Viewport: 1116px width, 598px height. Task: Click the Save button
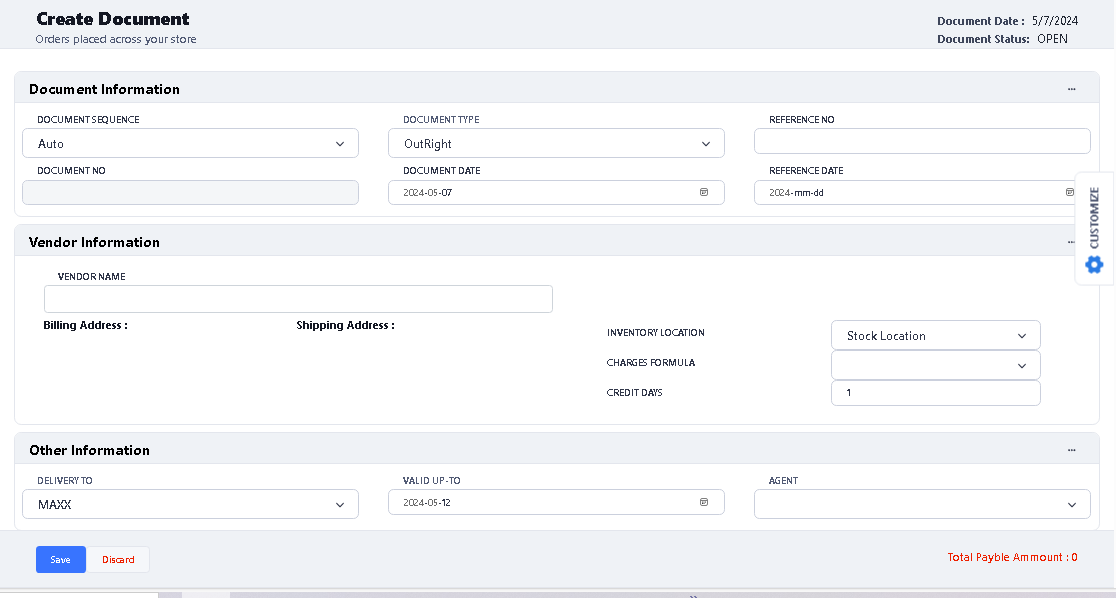61,560
